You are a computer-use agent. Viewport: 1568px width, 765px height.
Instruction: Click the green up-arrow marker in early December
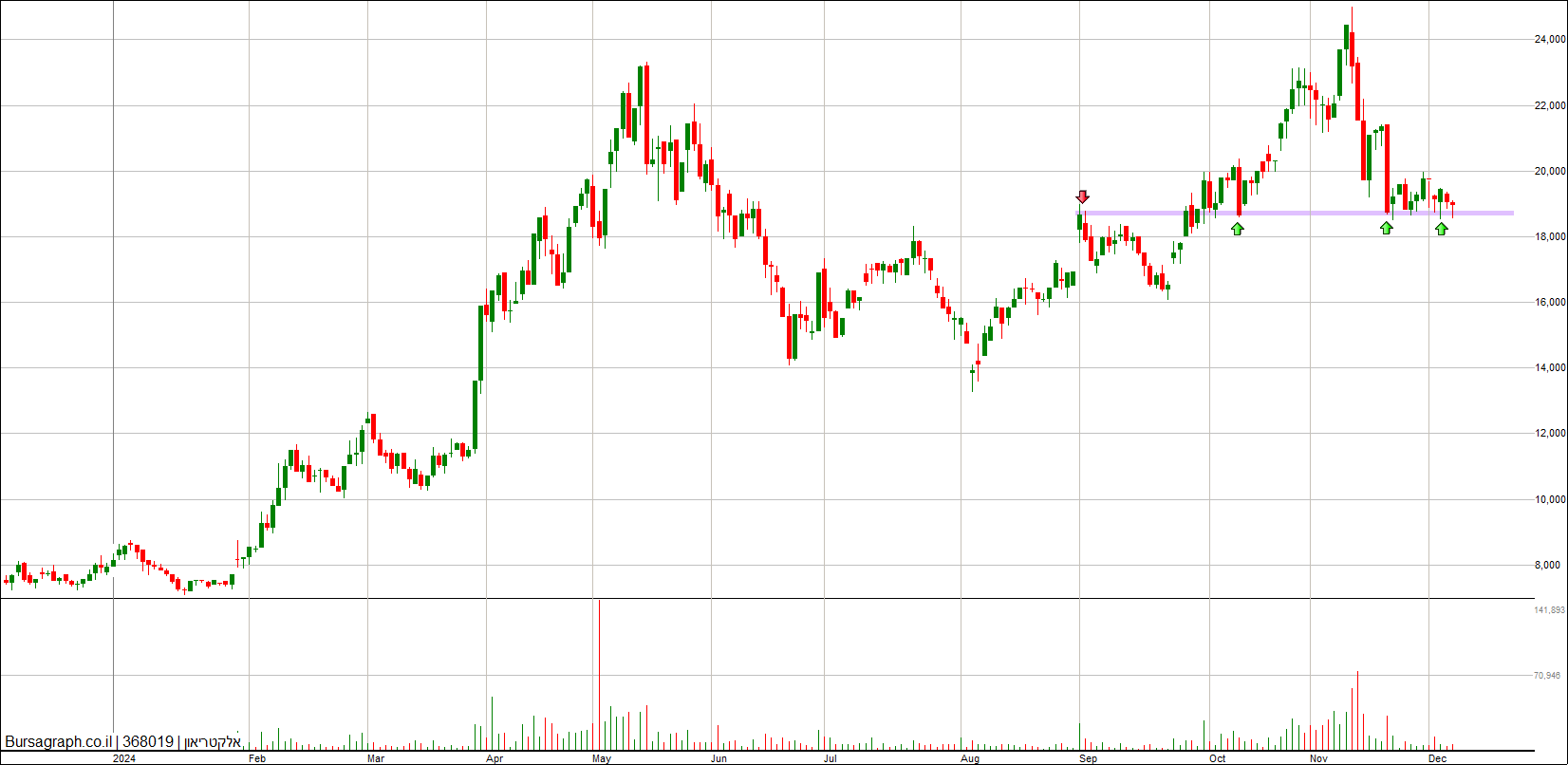click(1442, 229)
